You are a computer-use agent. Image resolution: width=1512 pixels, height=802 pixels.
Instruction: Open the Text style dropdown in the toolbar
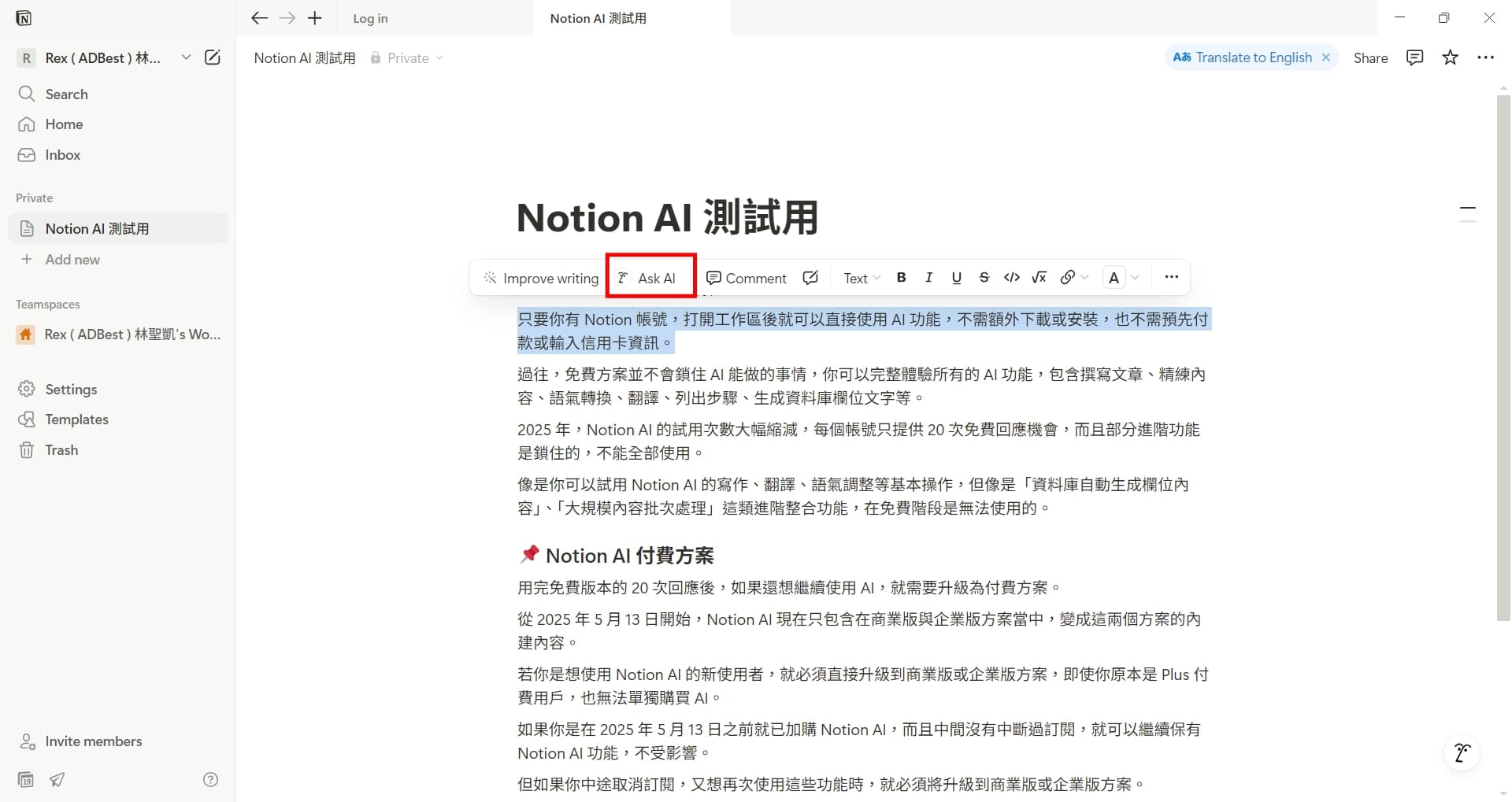[860, 277]
